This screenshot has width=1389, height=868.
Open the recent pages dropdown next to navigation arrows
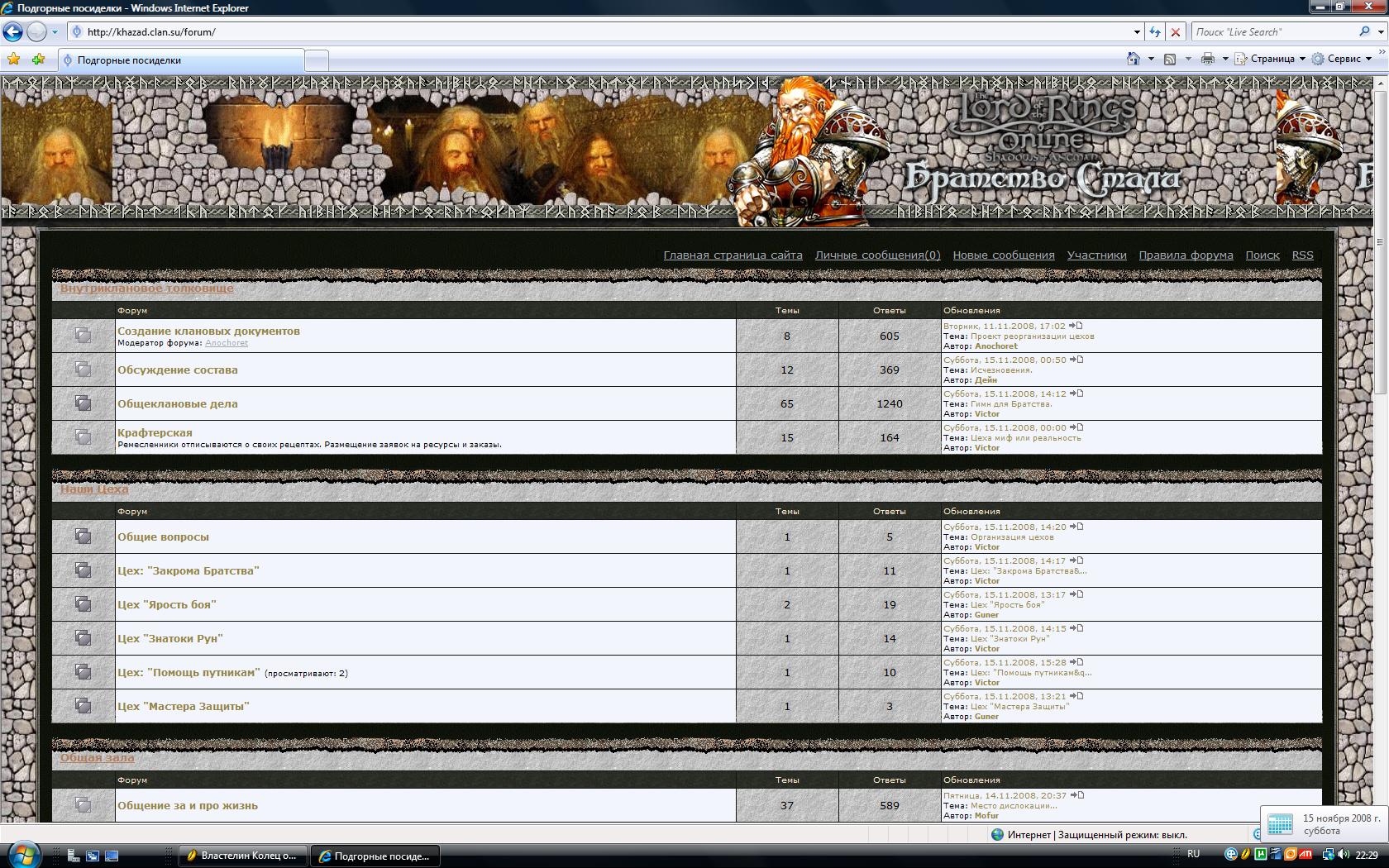[55, 32]
